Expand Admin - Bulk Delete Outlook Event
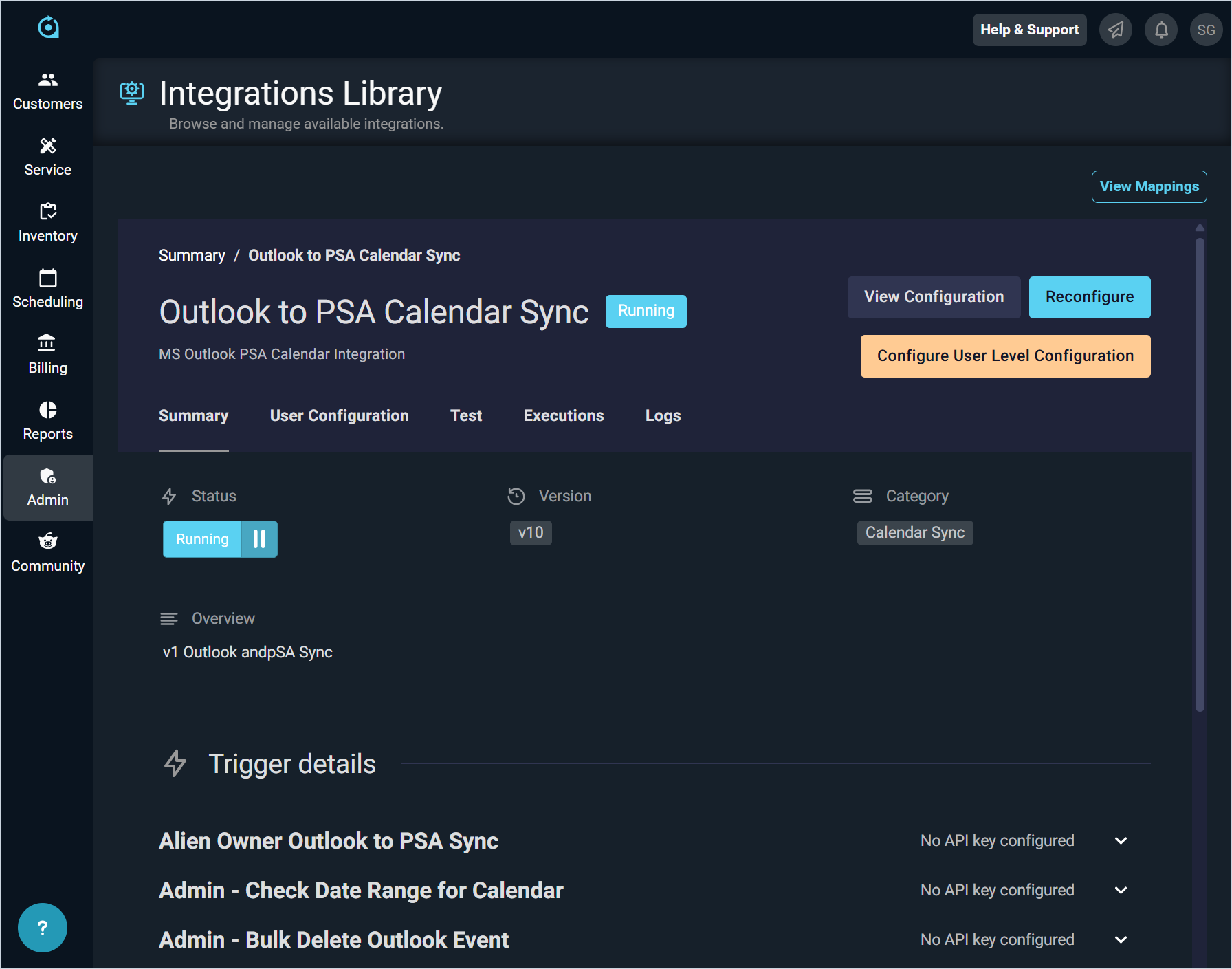 pyautogui.click(x=1121, y=940)
